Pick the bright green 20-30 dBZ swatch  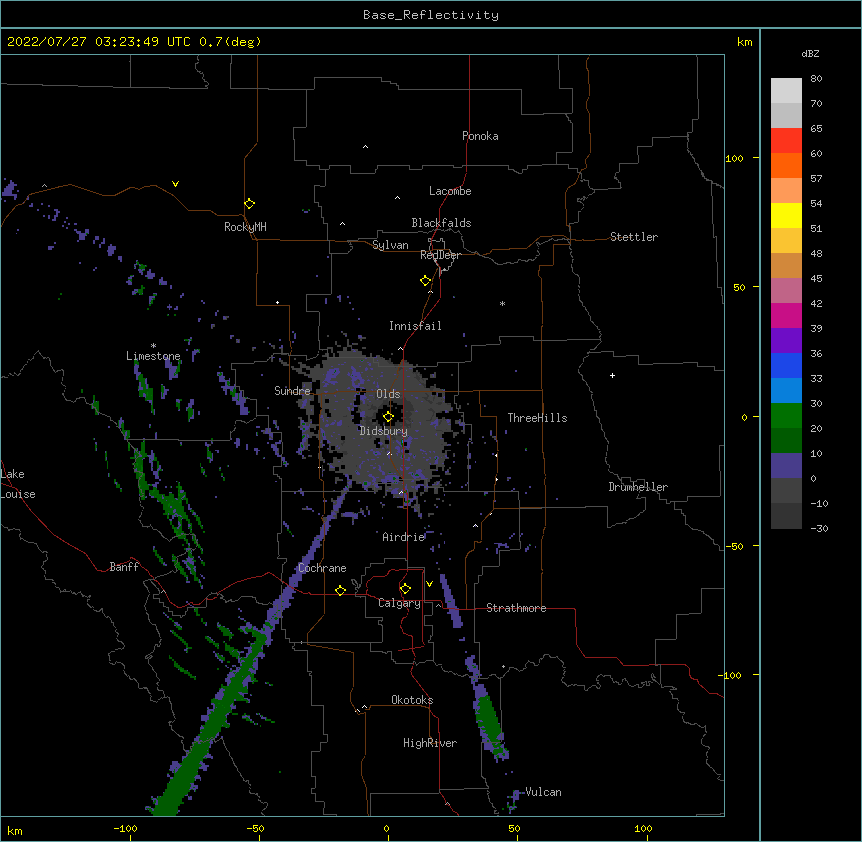pyautogui.click(x=786, y=416)
